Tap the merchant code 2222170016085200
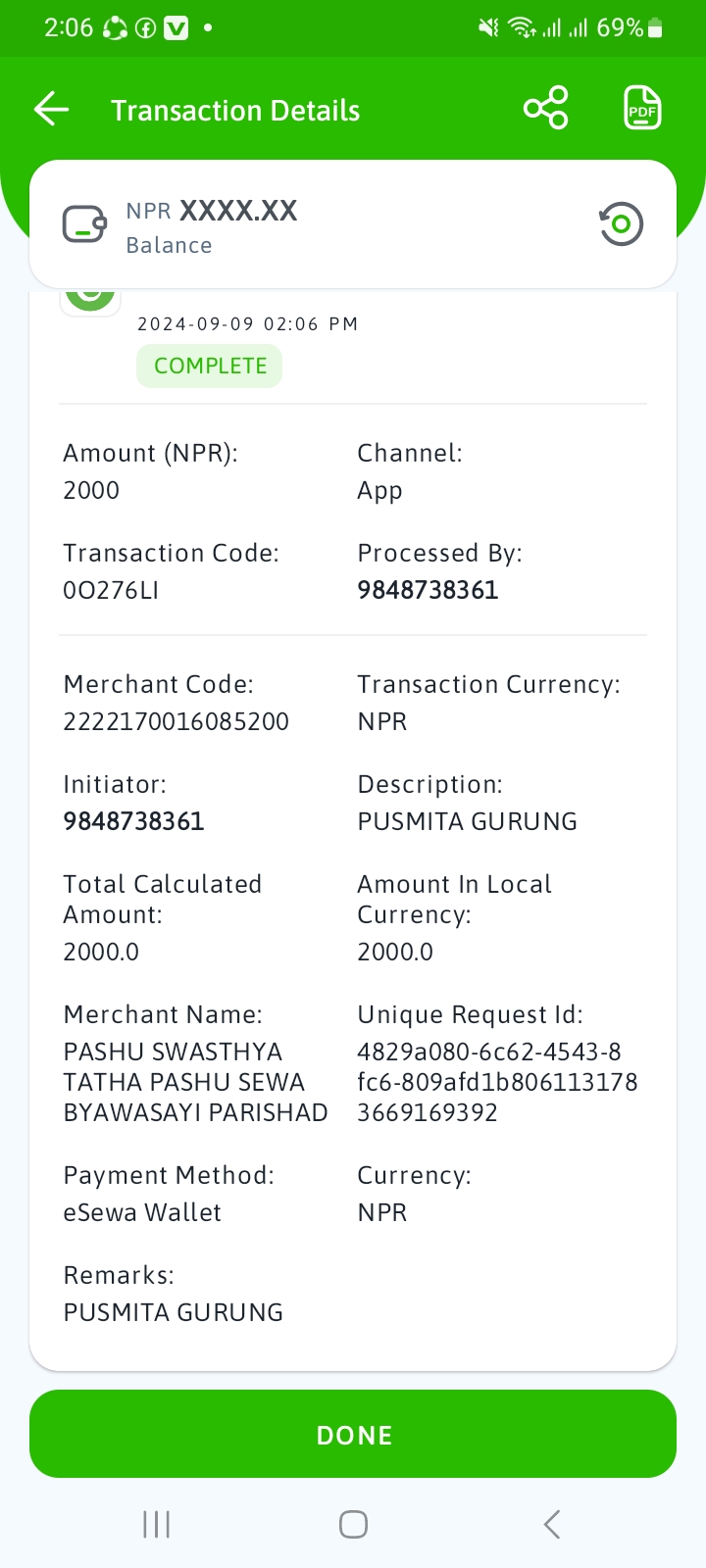This screenshot has width=706, height=1568. (176, 721)
